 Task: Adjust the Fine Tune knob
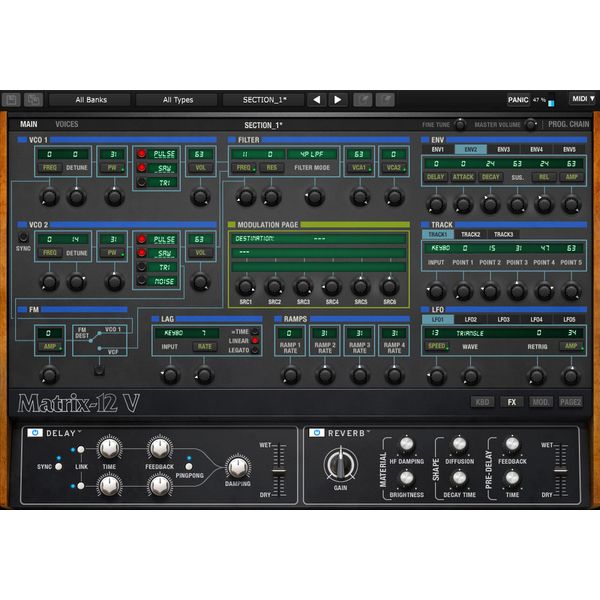click(x=460, y=124)
